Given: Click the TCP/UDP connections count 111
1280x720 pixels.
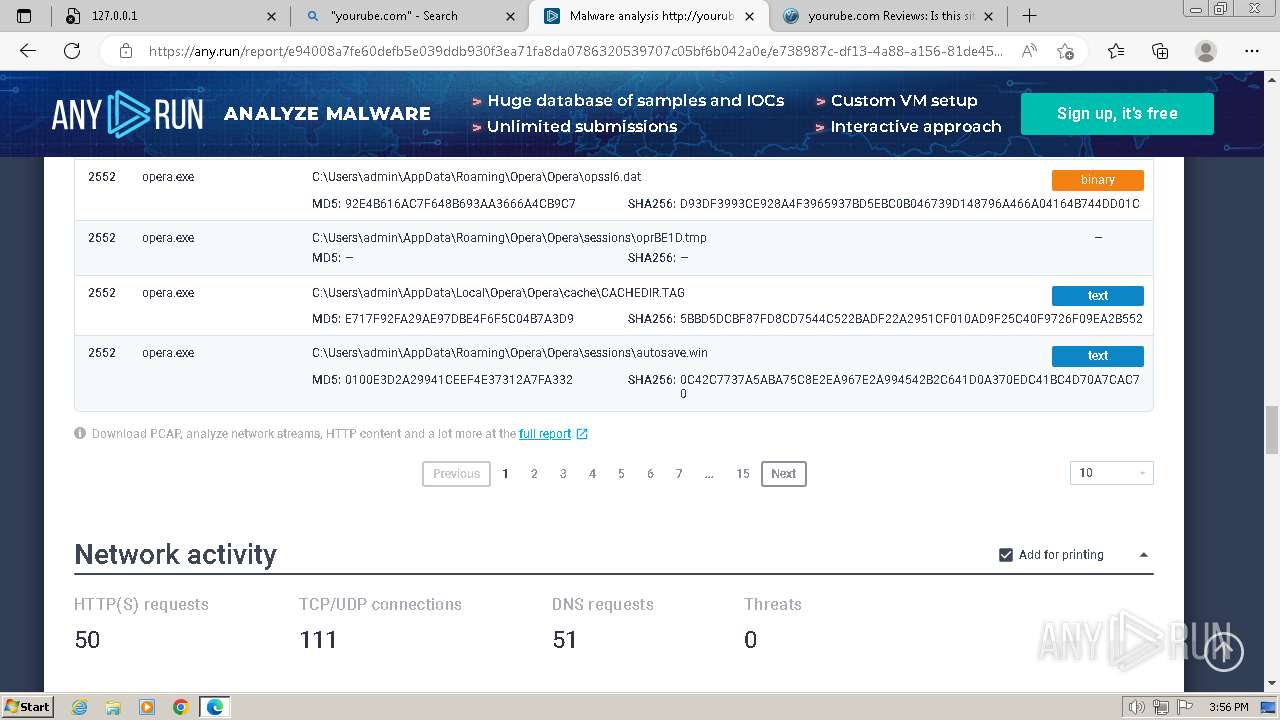Looking at the screenshot, I should [x=318, y=640].
